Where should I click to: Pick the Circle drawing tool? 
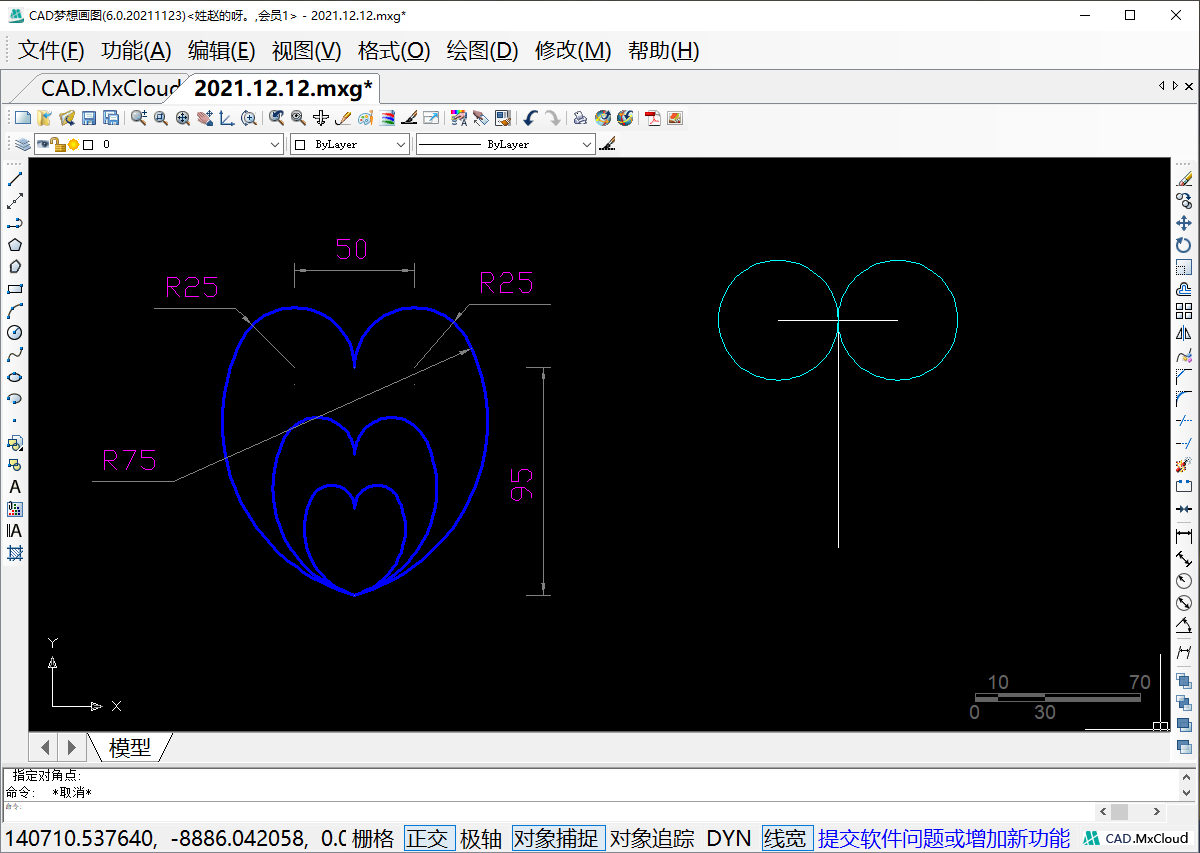[x=15, y=333]
